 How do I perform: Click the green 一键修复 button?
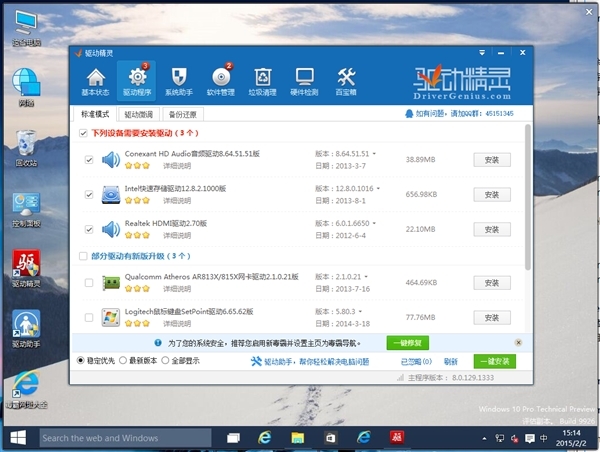click(408, 343)
